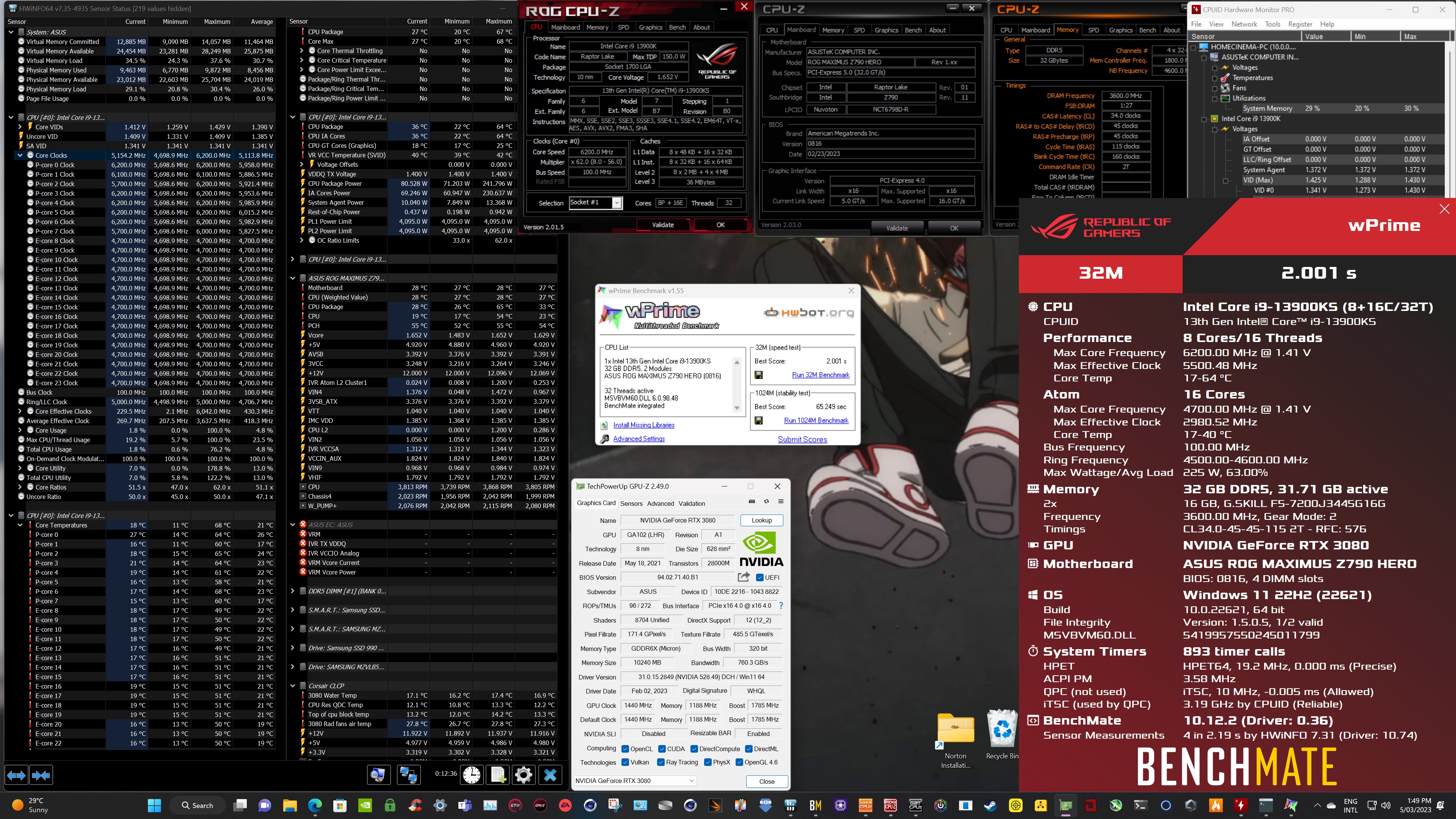Open Microsoft Edge from taskbar
The image size is (1456, 819).
(x=315, y=805)
